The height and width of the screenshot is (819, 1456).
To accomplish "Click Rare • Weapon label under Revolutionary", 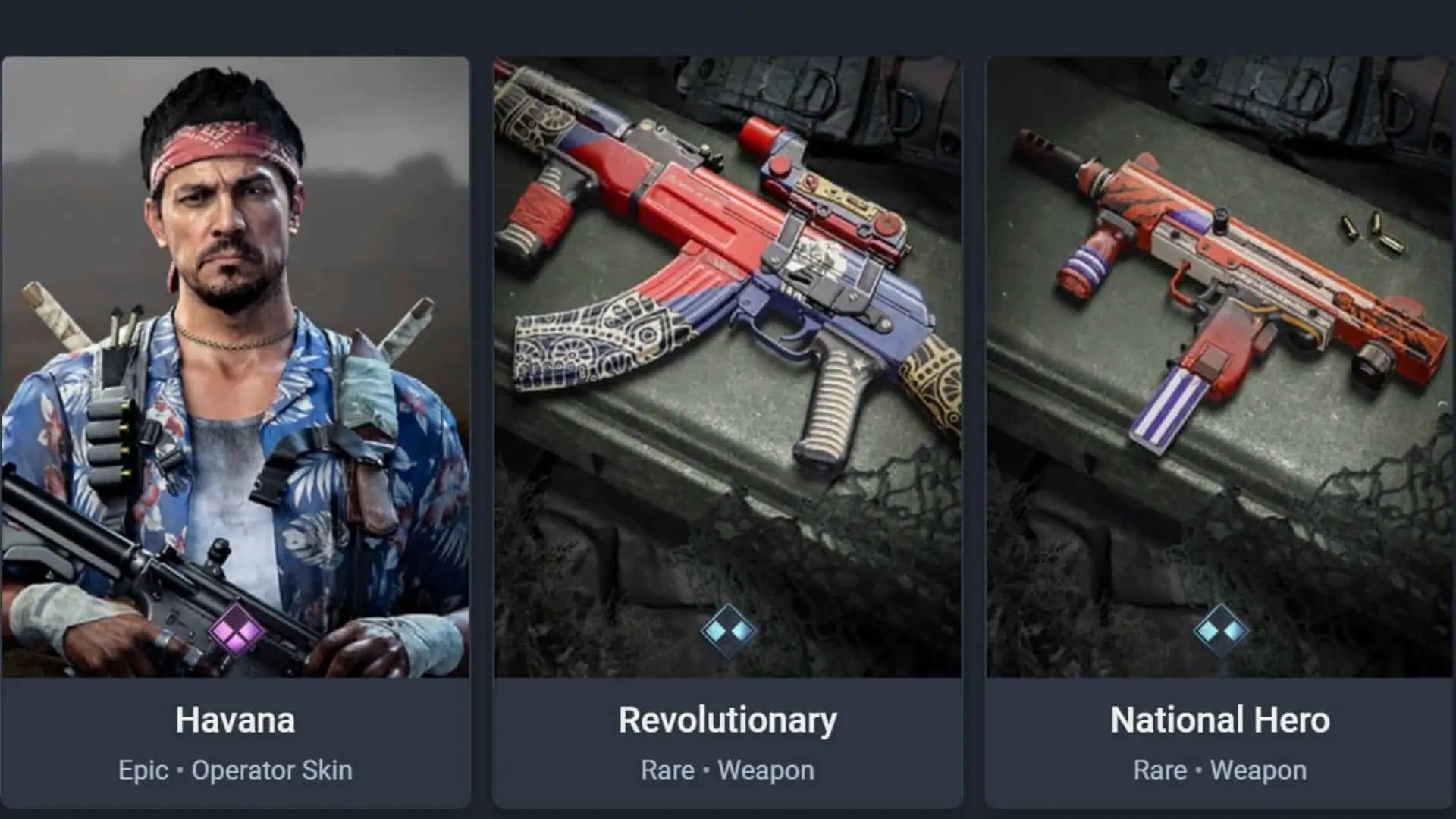I will (x=728, y=770).
